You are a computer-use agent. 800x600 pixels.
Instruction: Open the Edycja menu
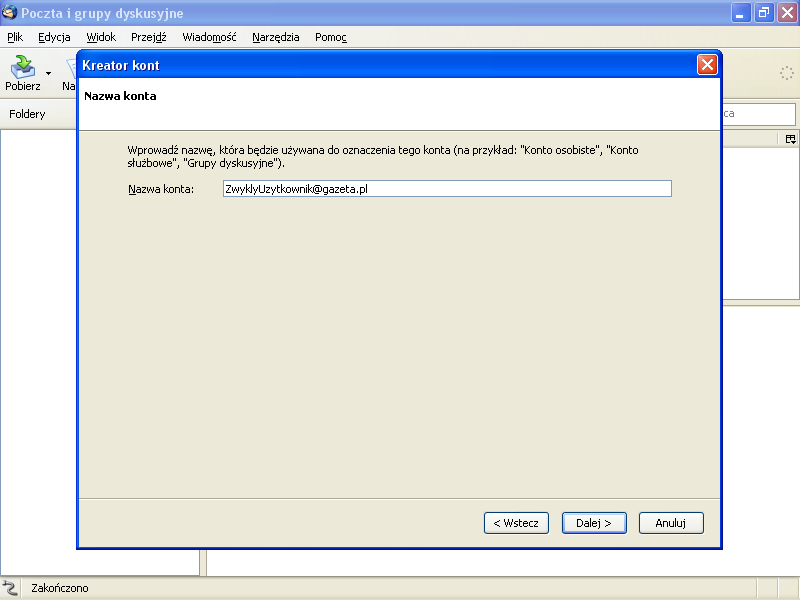[54, 37]
